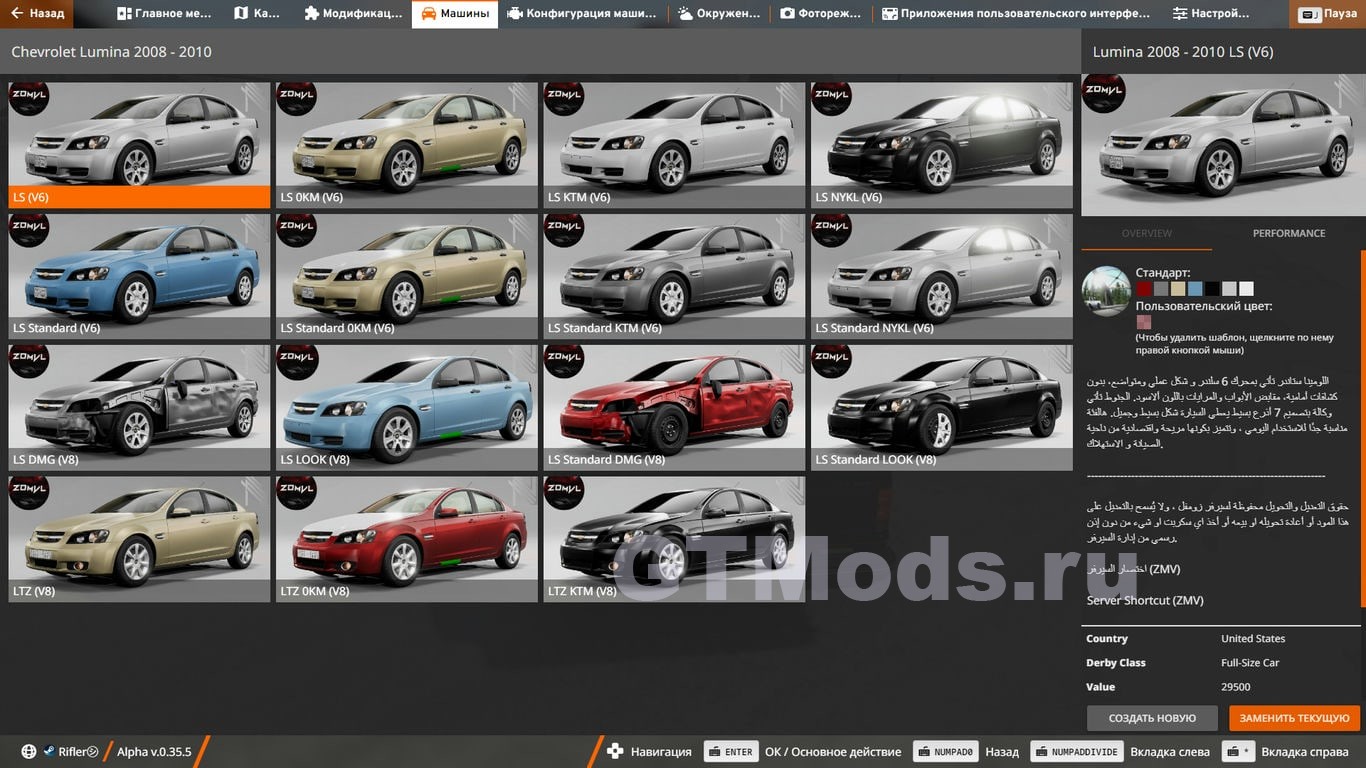Open Приложения пользовательского интерфейса tab
This screenshot has width=1366, height=768.
[x=1015, y=14]
